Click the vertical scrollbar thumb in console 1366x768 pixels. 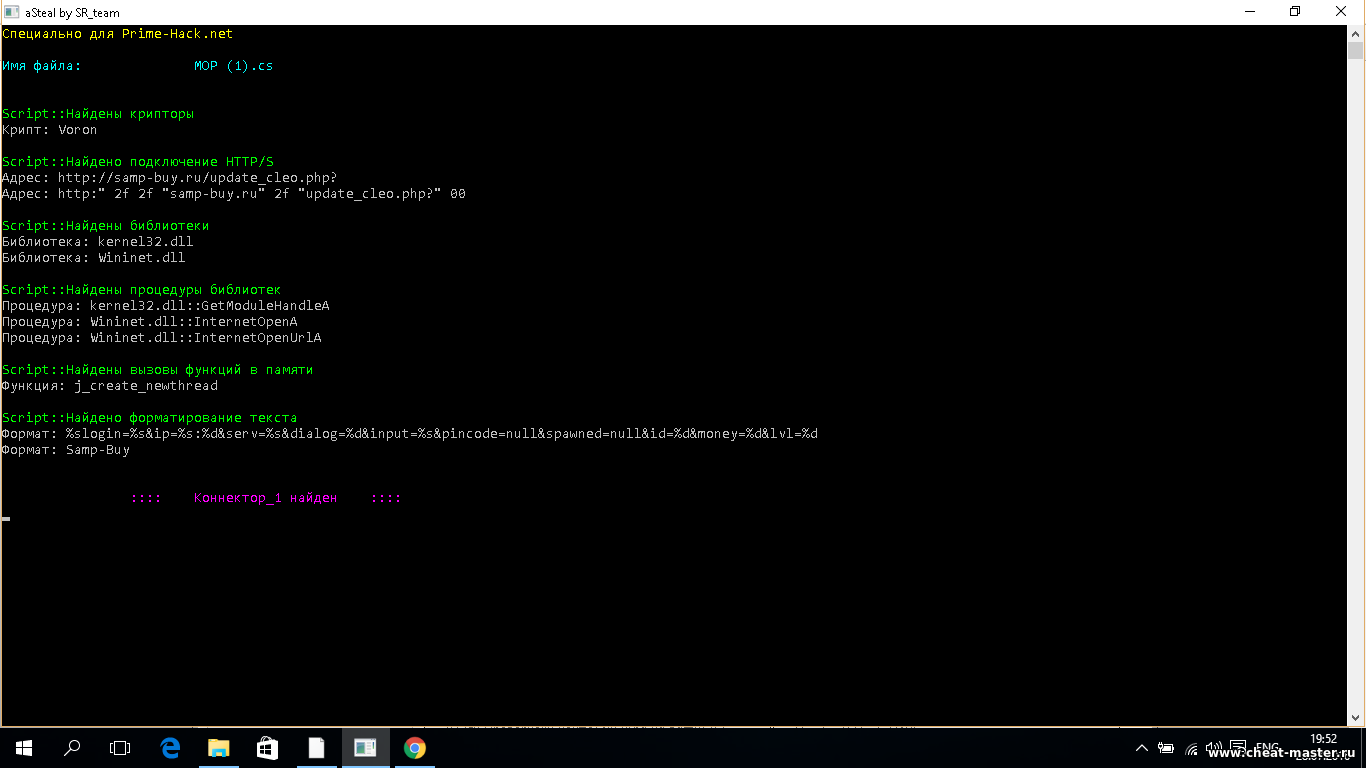click(1355, 52)
